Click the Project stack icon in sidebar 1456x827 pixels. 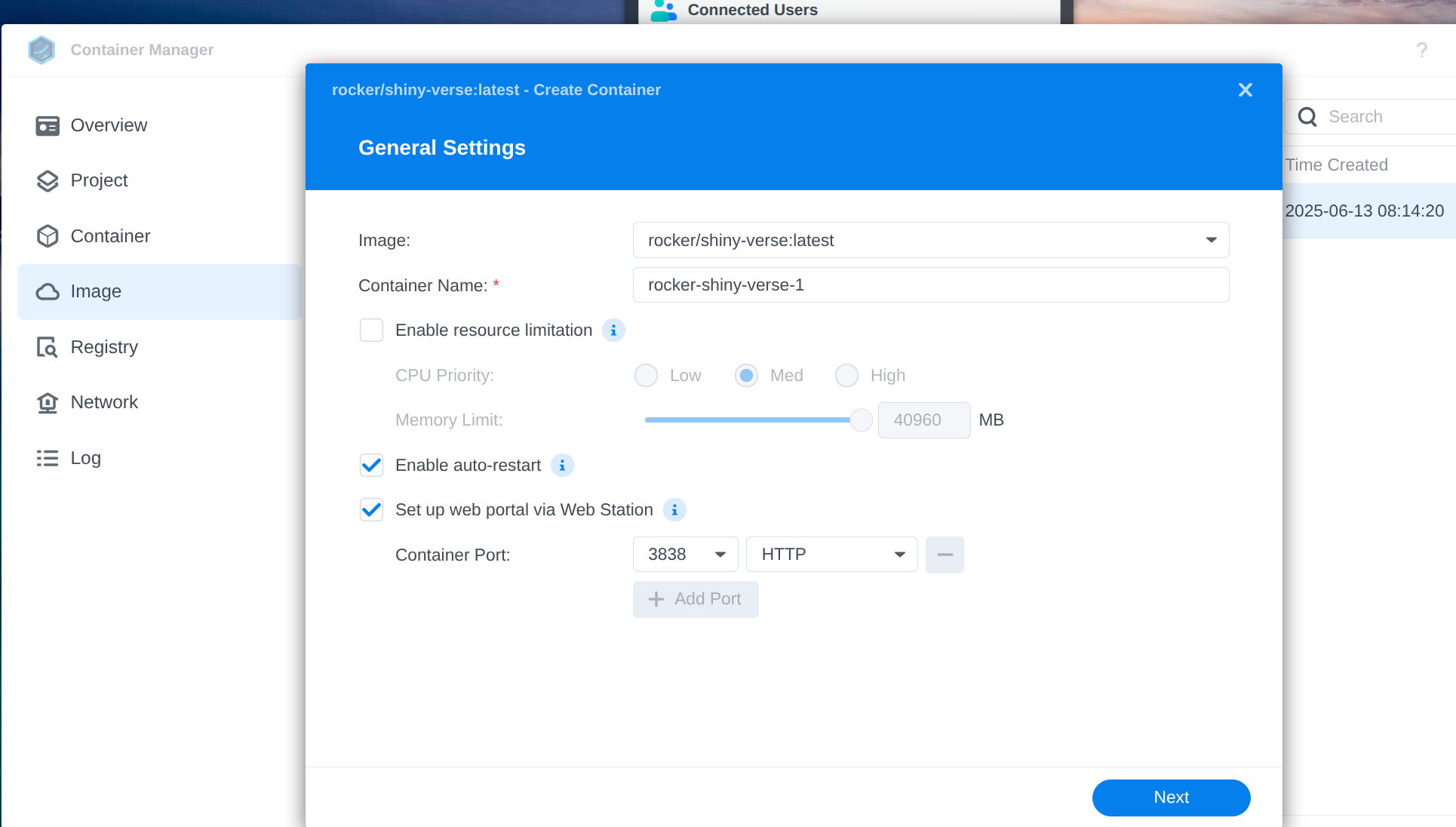tap(48, 180)
